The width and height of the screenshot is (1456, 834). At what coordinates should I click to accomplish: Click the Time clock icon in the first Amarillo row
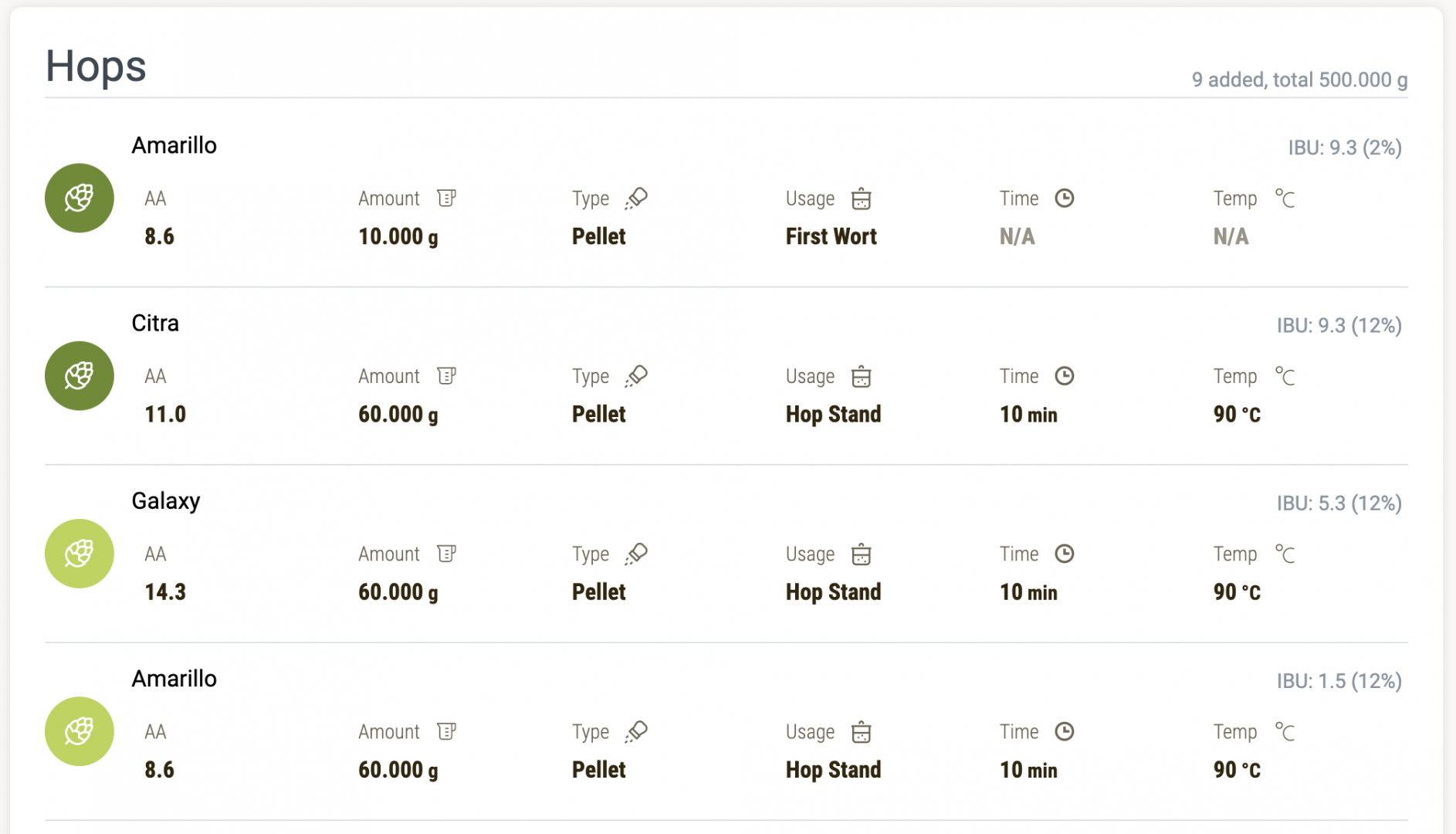1065,198
